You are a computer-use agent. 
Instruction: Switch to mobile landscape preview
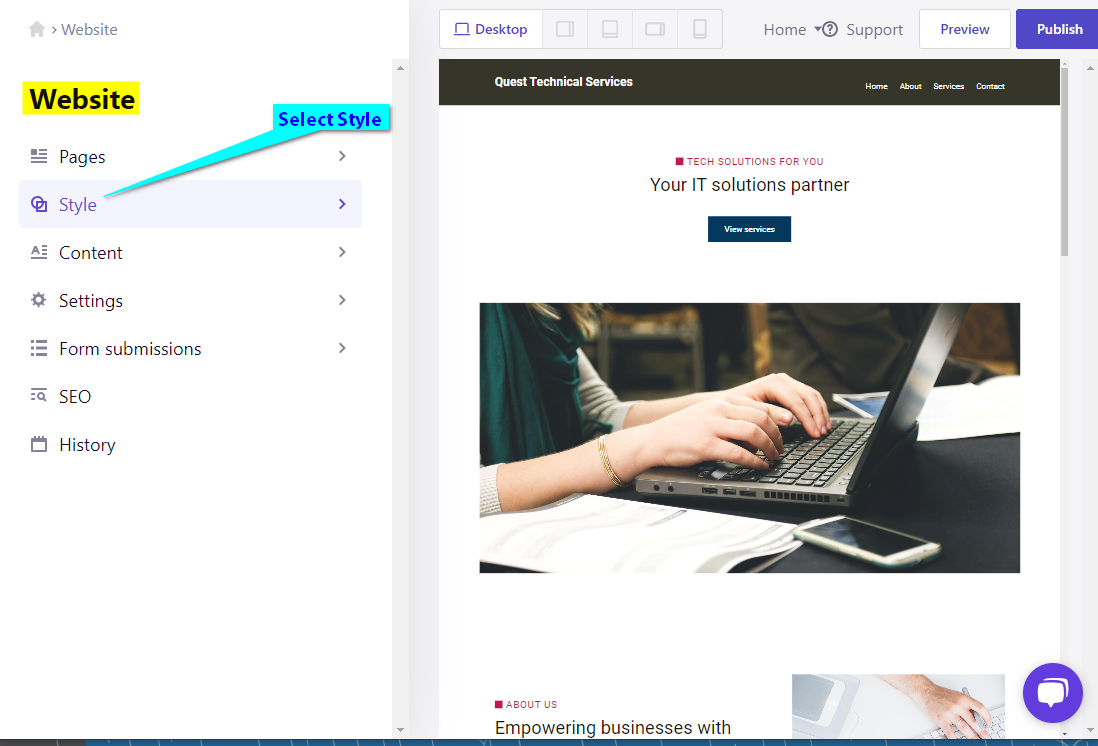(655, 29)
